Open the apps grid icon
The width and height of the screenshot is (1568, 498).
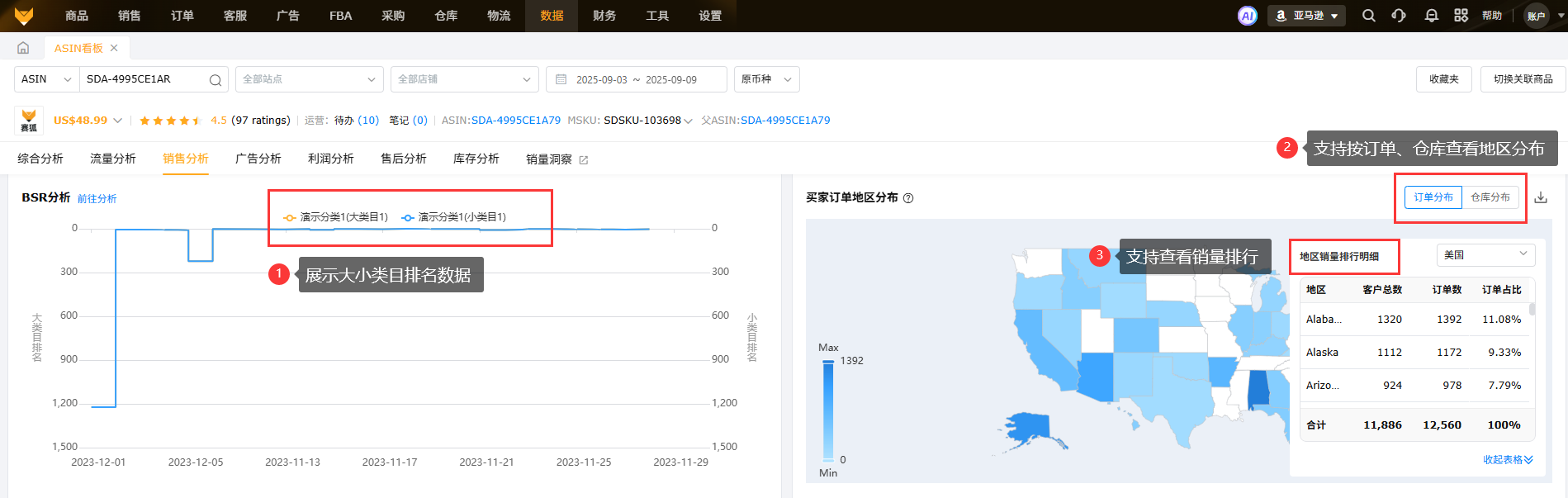click(1461, 16)
